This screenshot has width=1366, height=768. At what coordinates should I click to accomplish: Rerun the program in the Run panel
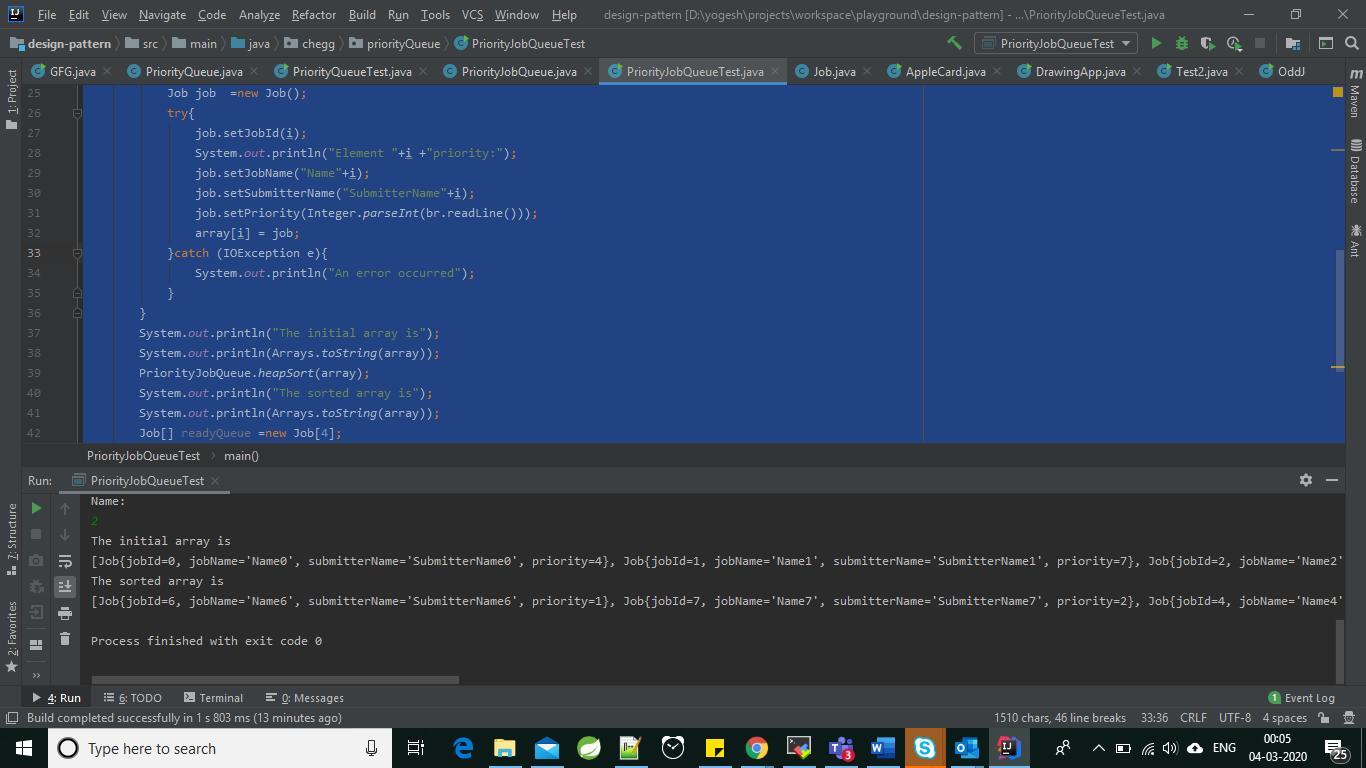pyautogui.click(x=36, y=508)
